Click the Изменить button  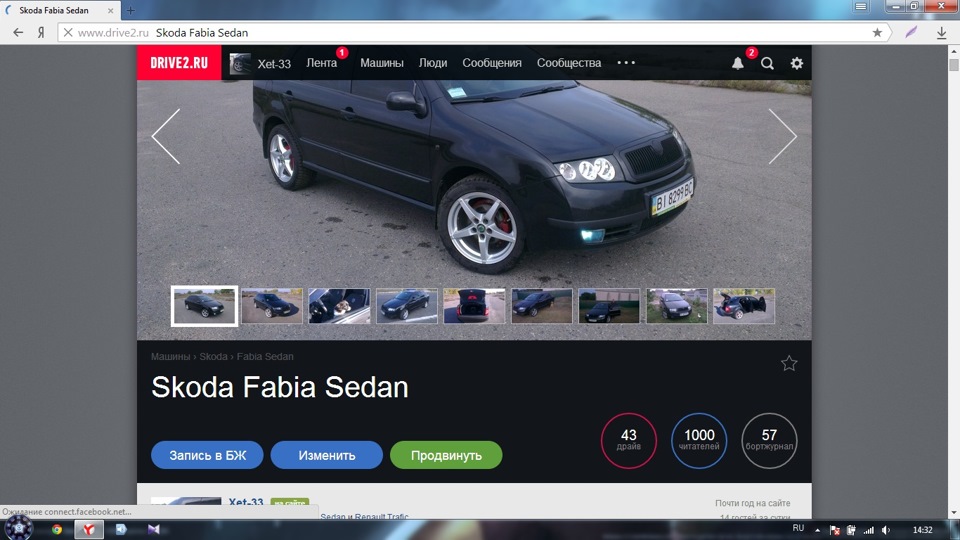pyautogui.click(x=327, y=455)
